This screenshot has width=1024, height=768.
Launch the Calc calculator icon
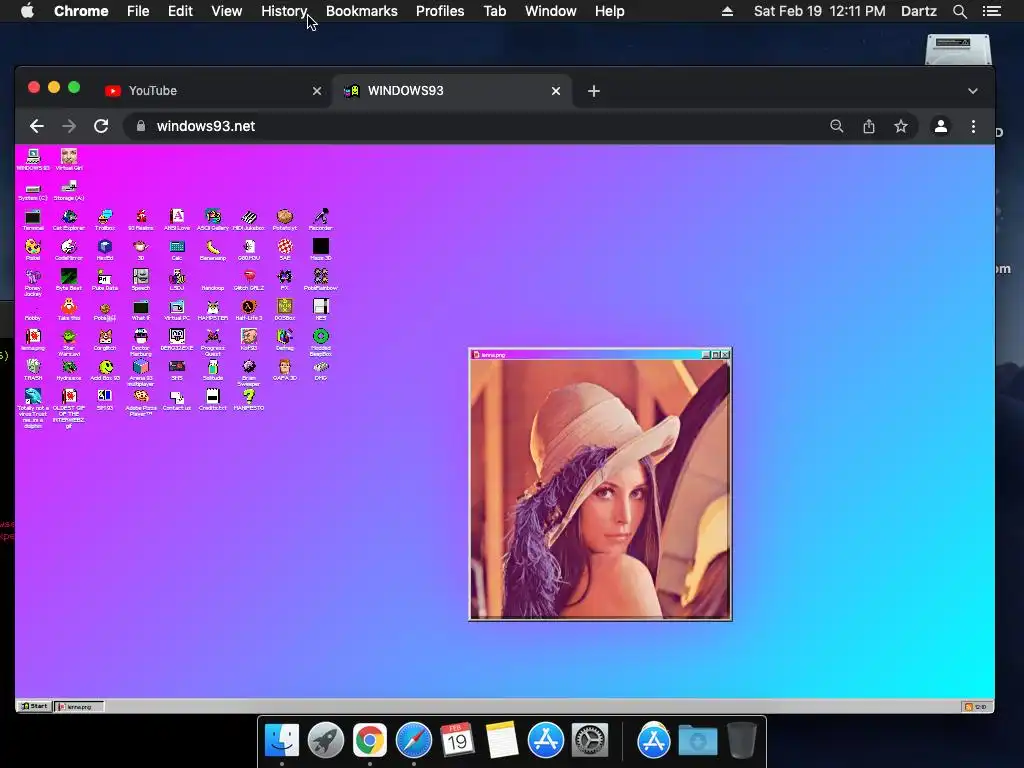coord(176,249)
